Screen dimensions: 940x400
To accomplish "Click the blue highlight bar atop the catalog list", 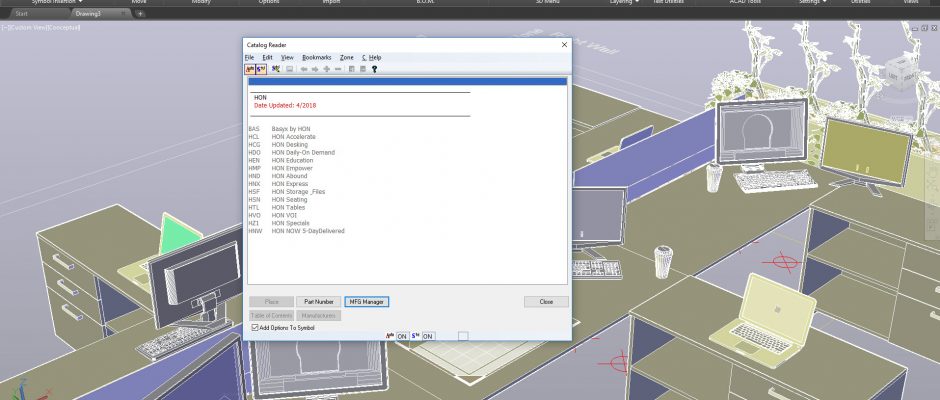I will [x=407, y=81].
